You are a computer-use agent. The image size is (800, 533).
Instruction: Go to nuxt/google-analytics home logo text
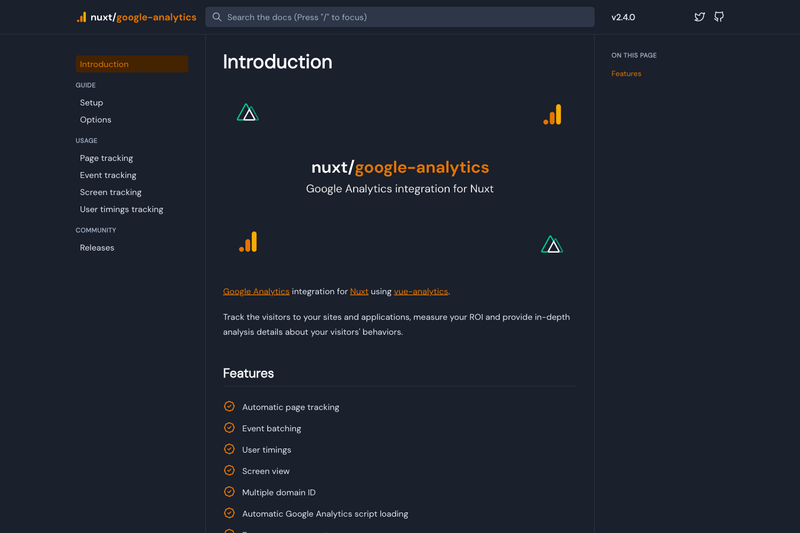143,17
